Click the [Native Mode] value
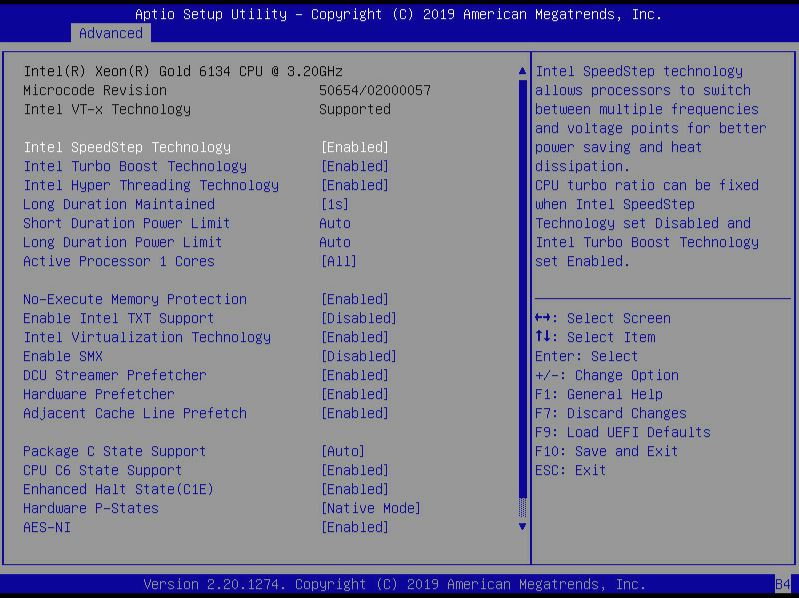Screen dimensions: 799x598 pyautogui.click(x=371, y=508)
